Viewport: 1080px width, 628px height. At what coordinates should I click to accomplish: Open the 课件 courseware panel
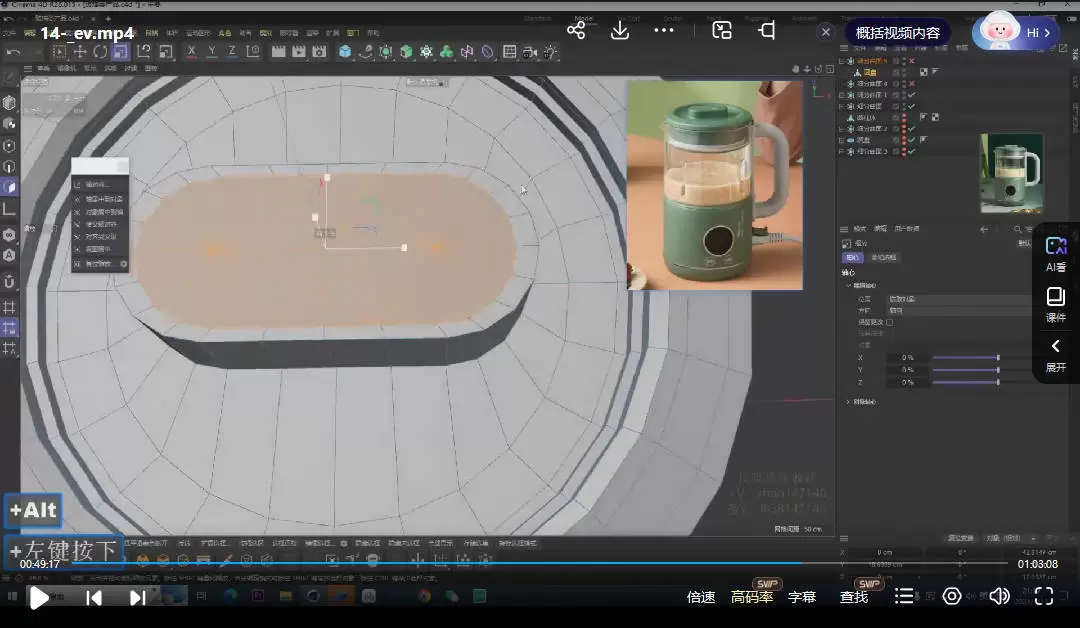1056,305
